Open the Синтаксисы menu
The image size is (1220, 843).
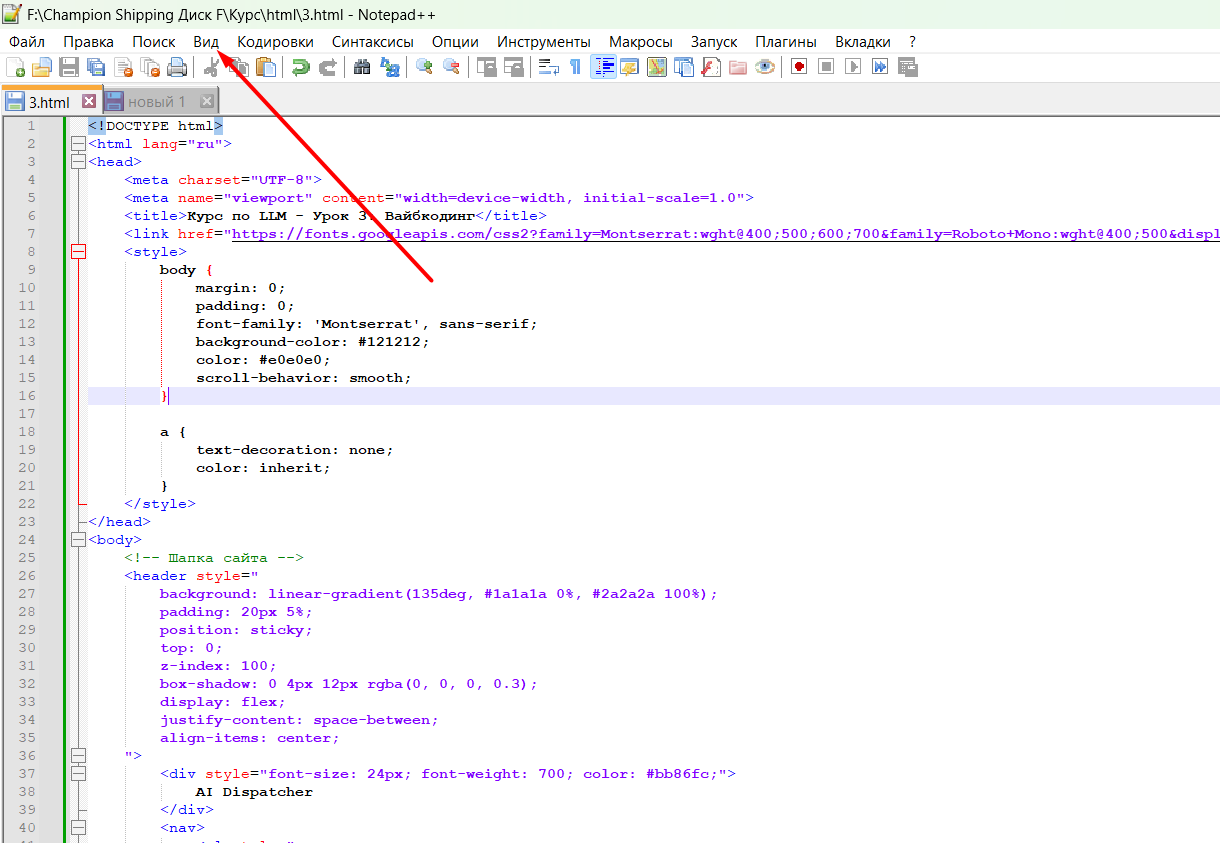tap(373, 42)
